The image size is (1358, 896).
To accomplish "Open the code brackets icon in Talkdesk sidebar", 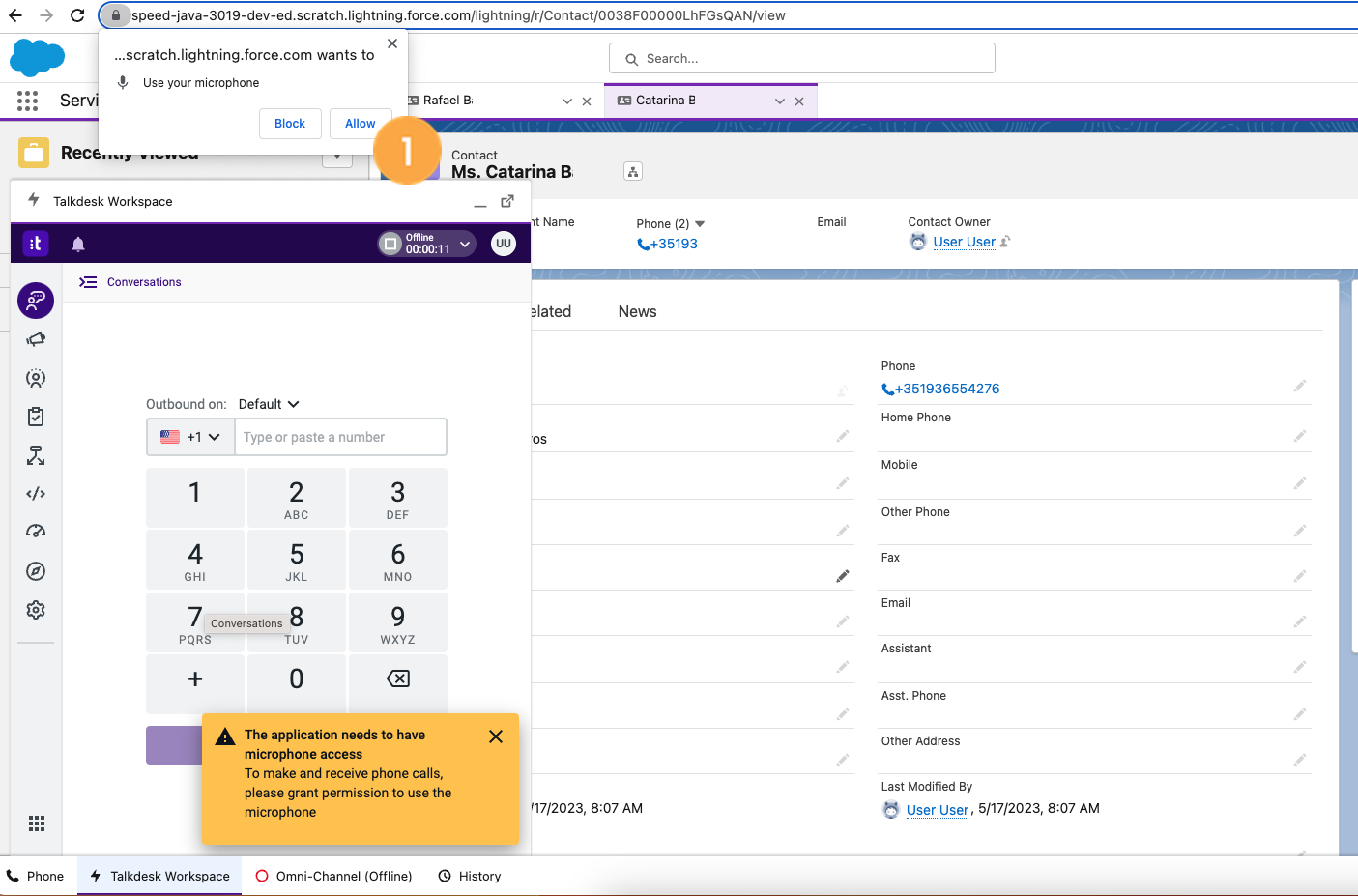I will pyautogui.click(x=36, y=494).
